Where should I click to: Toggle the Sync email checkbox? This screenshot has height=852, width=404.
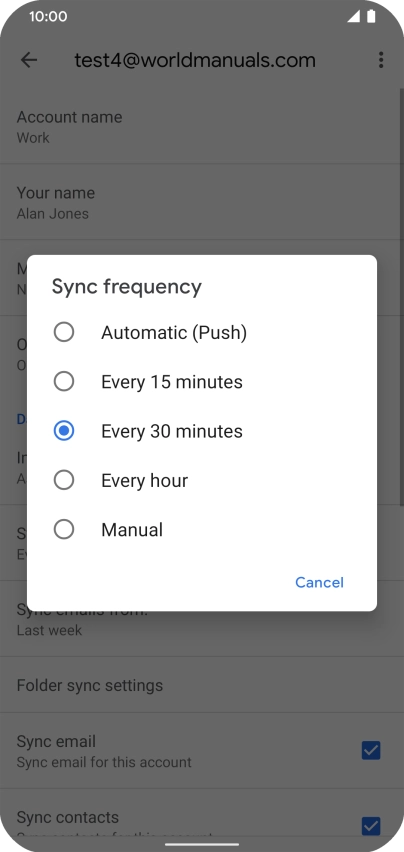click(x=371, y=750)
